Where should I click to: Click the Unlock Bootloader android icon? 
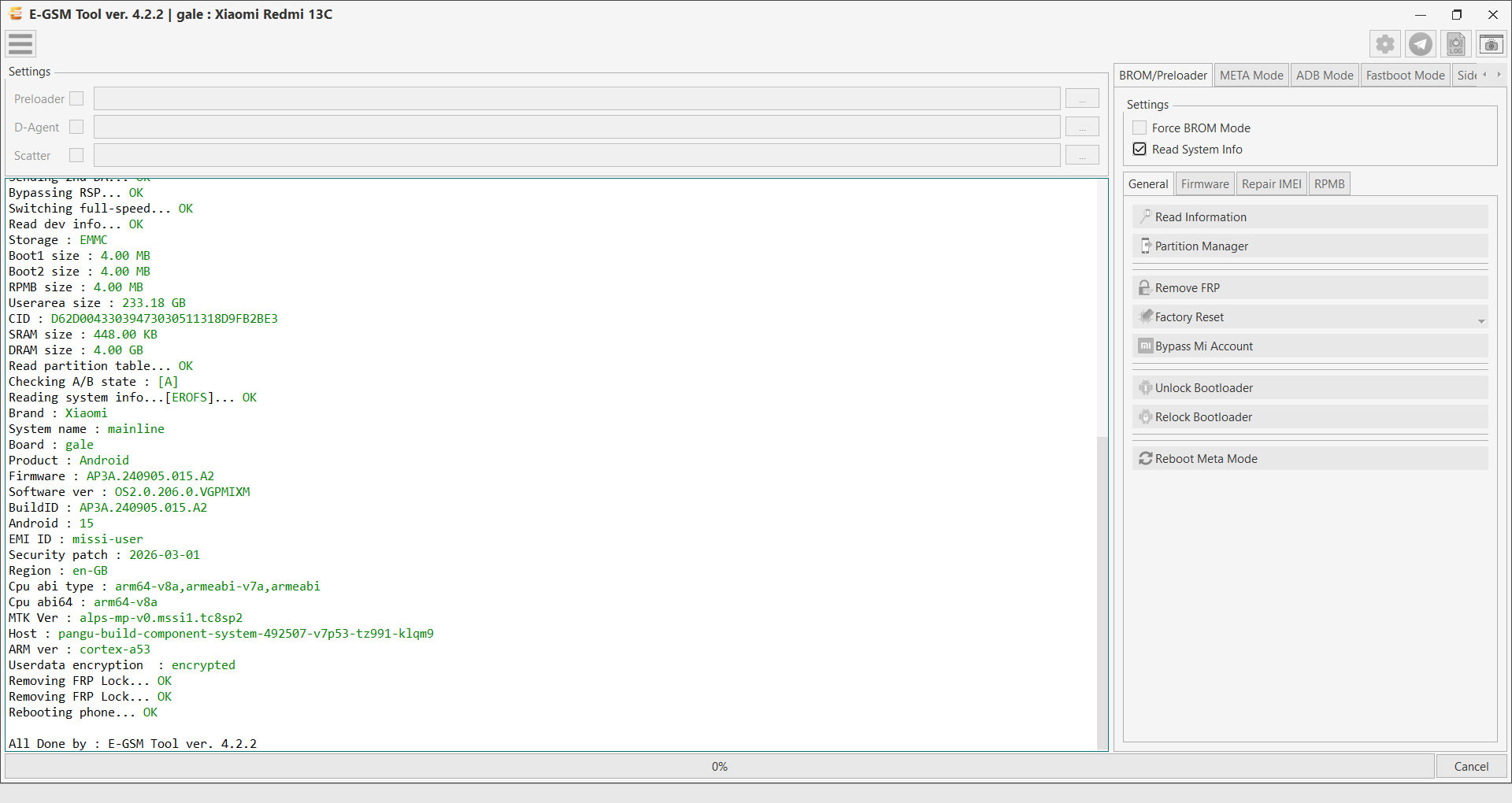pos(1146,387)
